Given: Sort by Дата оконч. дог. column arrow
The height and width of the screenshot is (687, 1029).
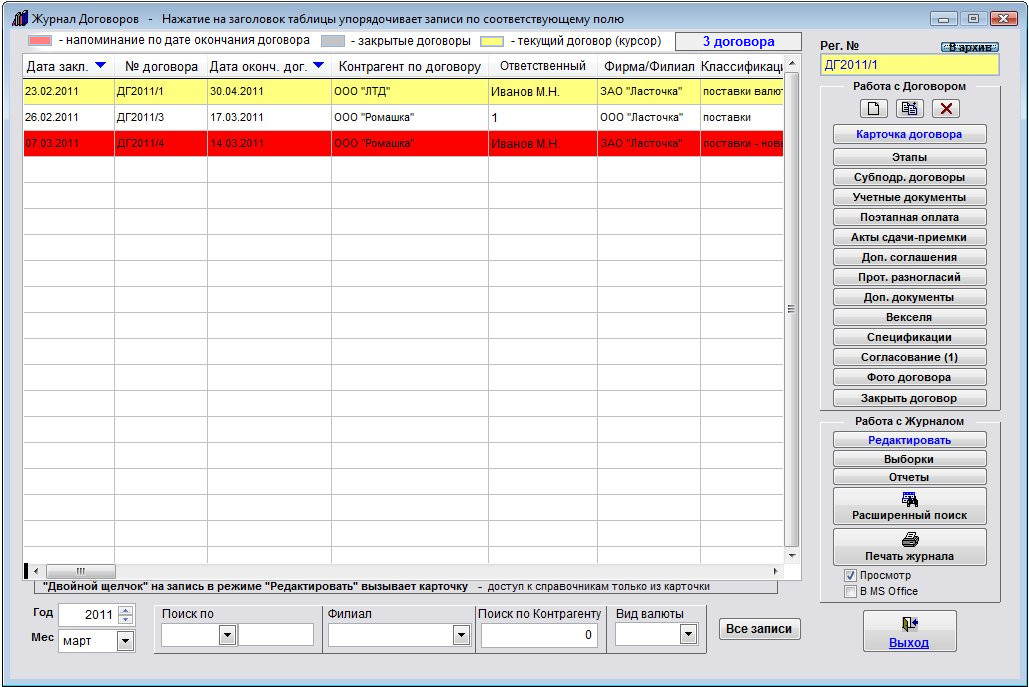Looking at the screenshot, I should point(318,67).
